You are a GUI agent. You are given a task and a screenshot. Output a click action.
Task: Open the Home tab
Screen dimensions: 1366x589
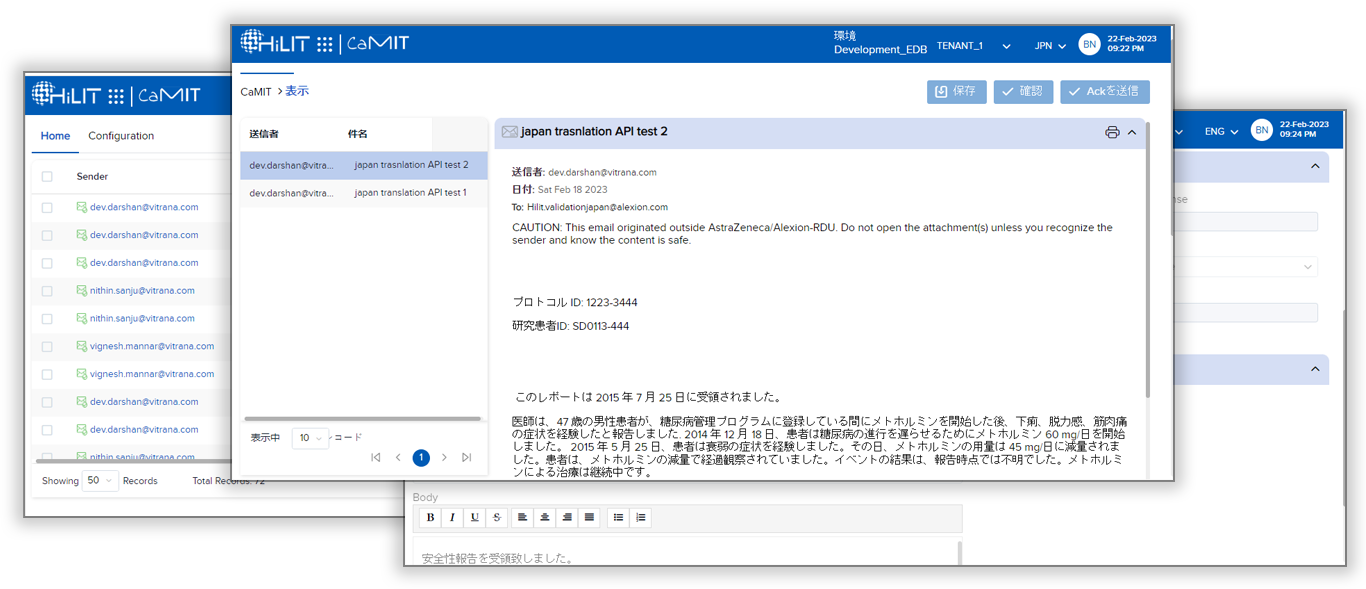click(x=55, y=136)
